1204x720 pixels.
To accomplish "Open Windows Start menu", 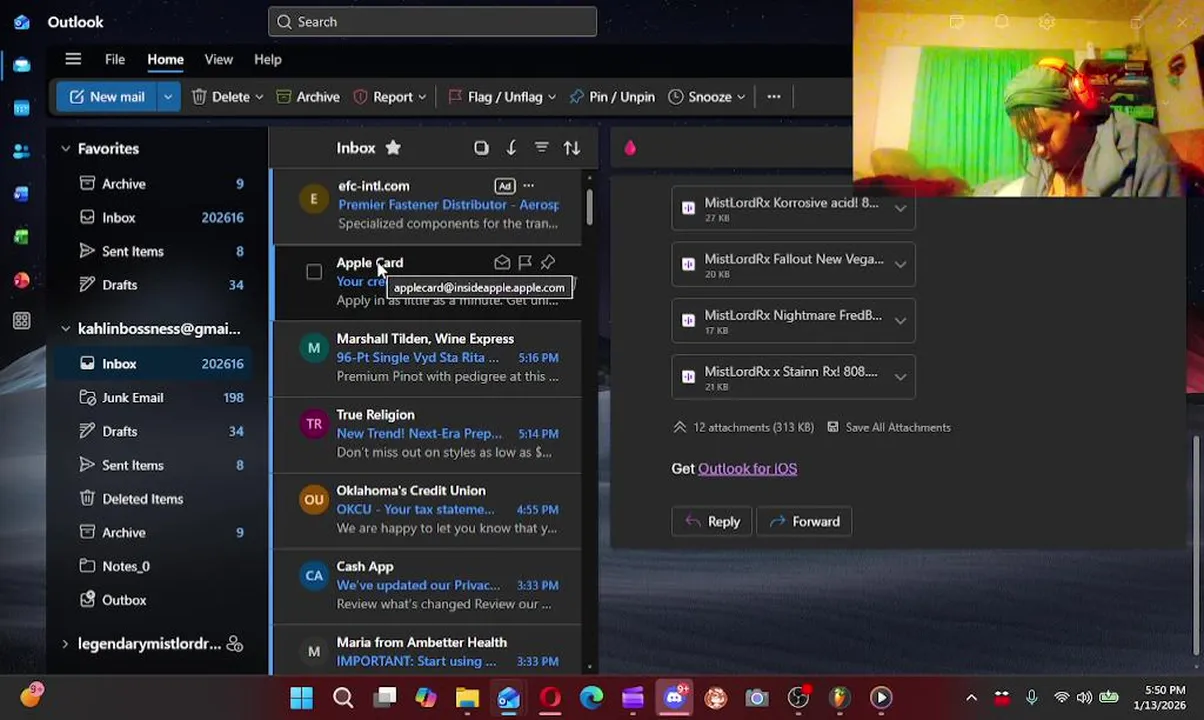I will [301, 697].
